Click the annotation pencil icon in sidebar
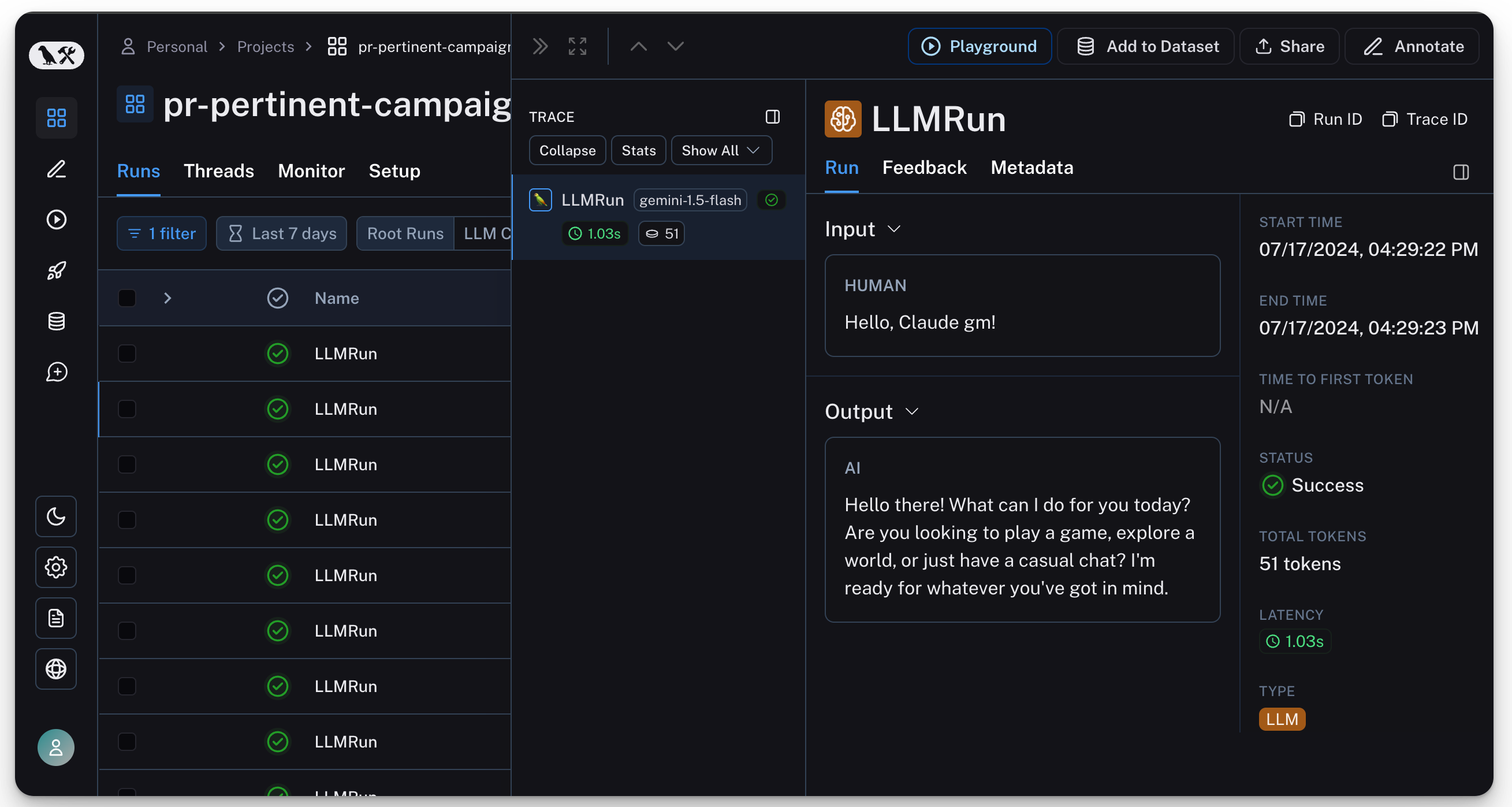The height and width of the screenshot is (807, 1512). 57,169
